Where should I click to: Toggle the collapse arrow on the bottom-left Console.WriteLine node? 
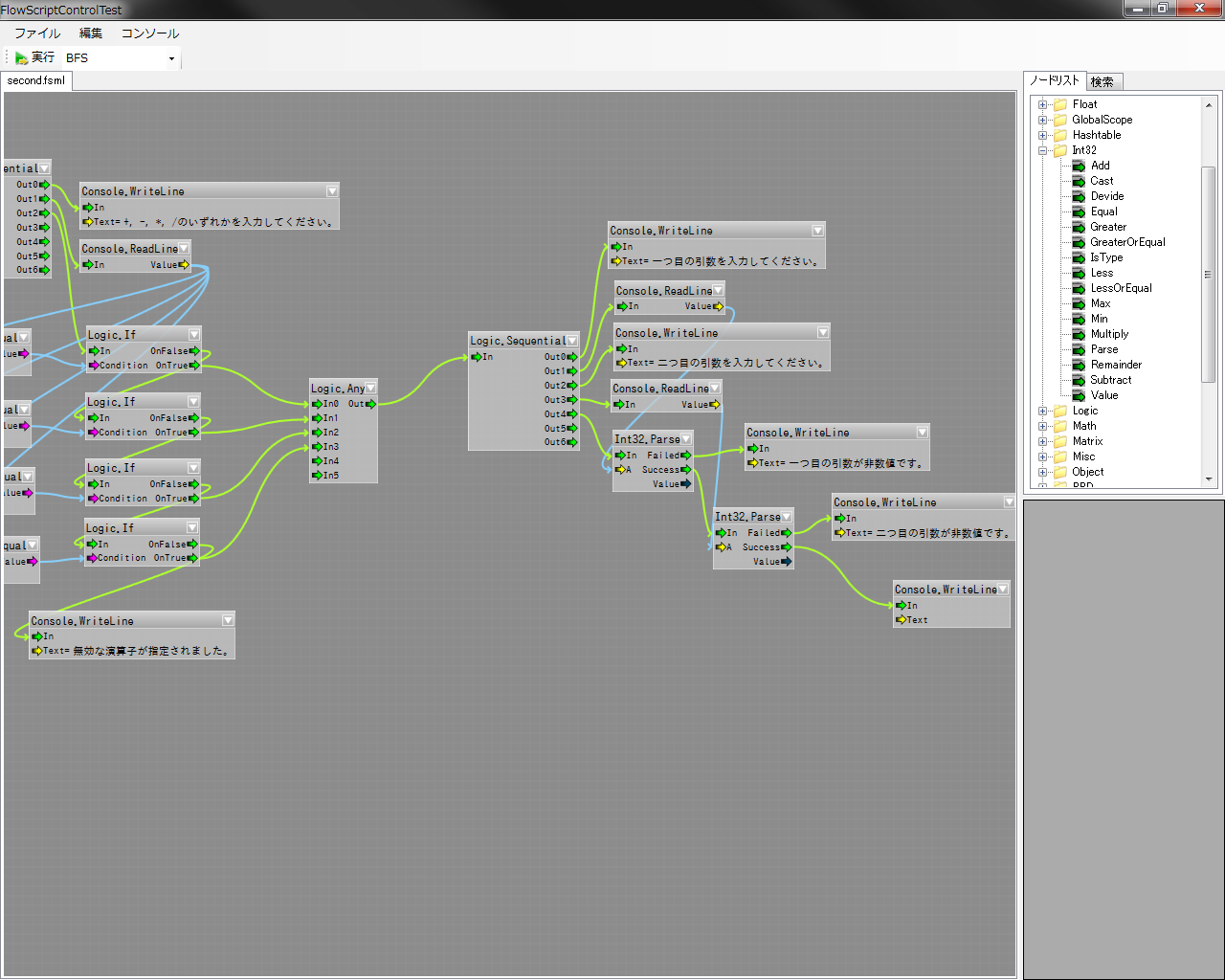tap(228, 621)
